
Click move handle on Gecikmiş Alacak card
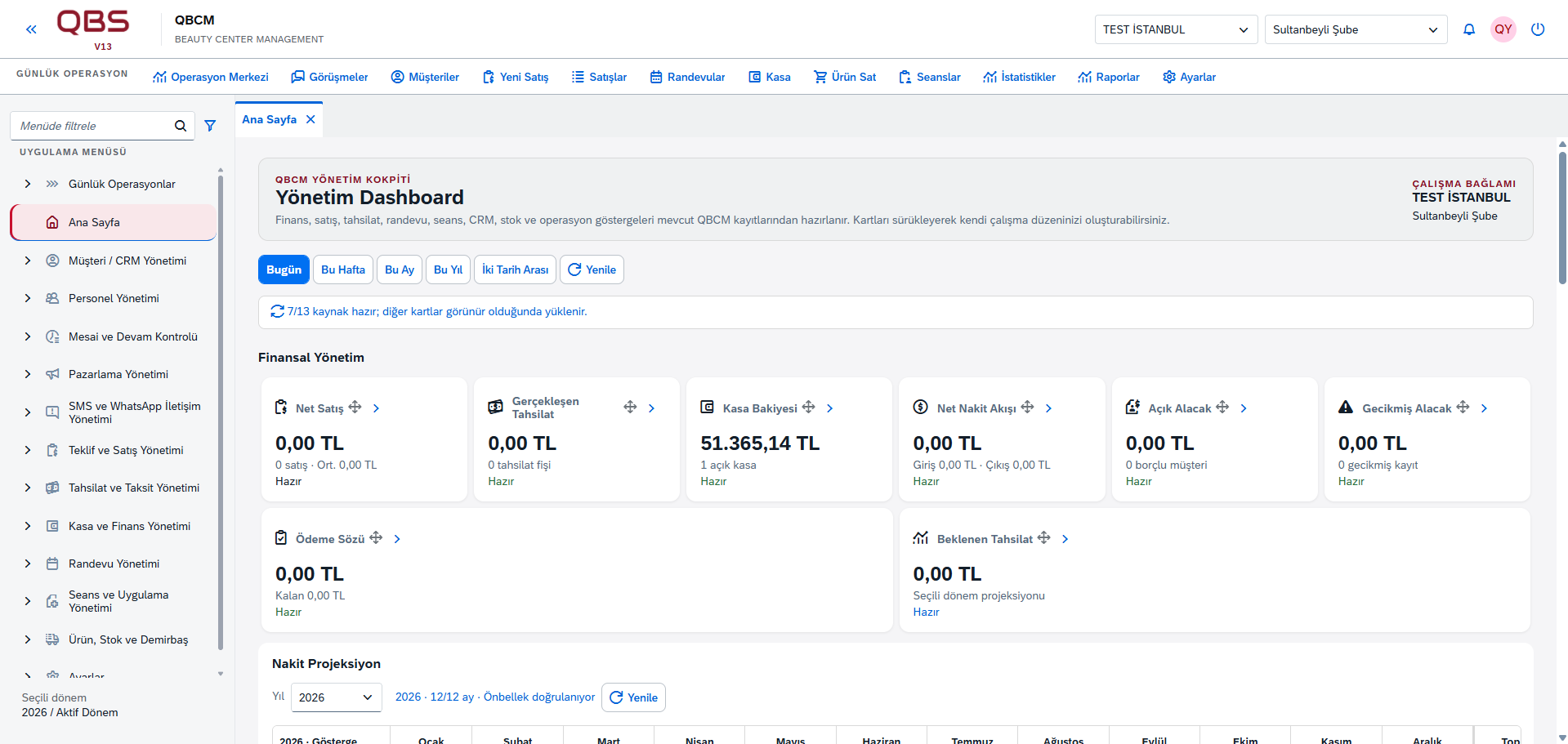(x=1463, y=407)
